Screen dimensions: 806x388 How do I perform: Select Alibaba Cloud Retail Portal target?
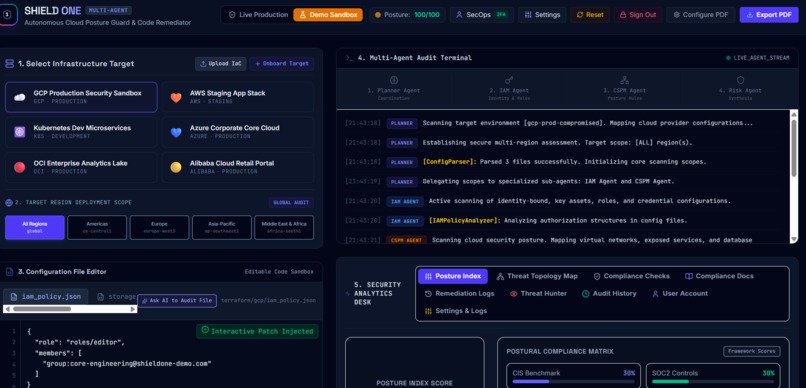(237, 167)
